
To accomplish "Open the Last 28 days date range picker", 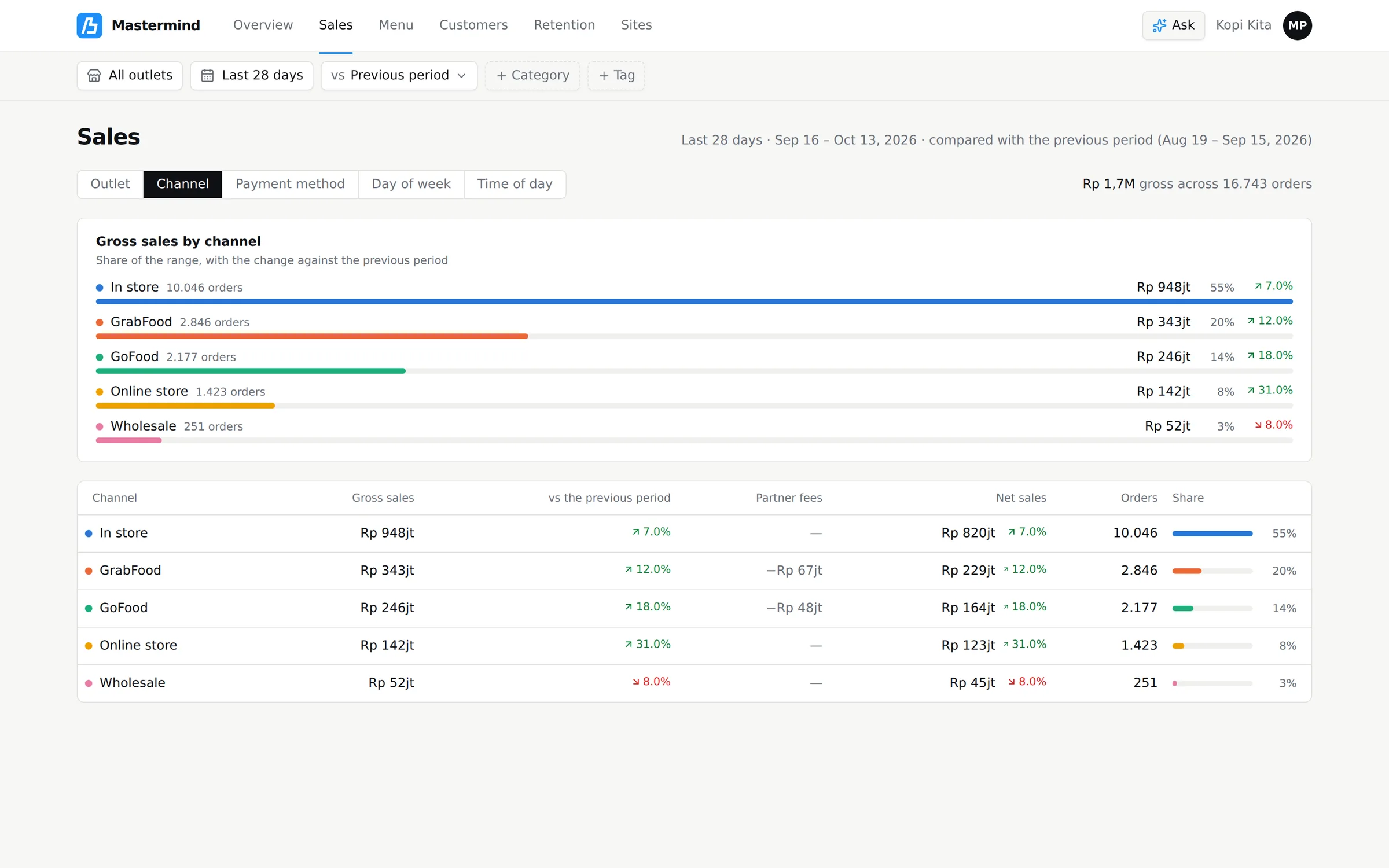I will 252,76.
